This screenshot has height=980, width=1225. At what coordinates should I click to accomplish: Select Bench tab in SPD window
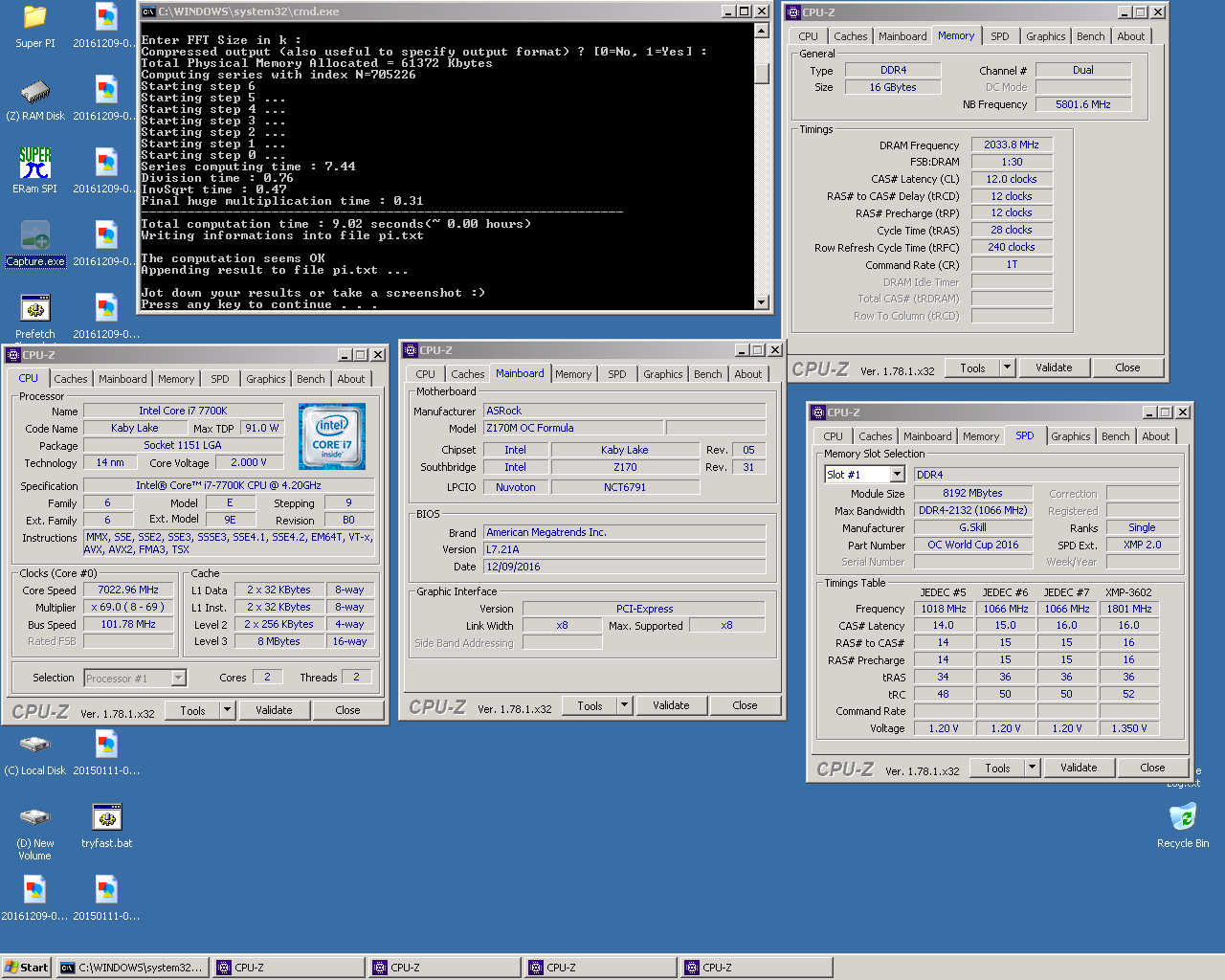[x=1115, y=436]
